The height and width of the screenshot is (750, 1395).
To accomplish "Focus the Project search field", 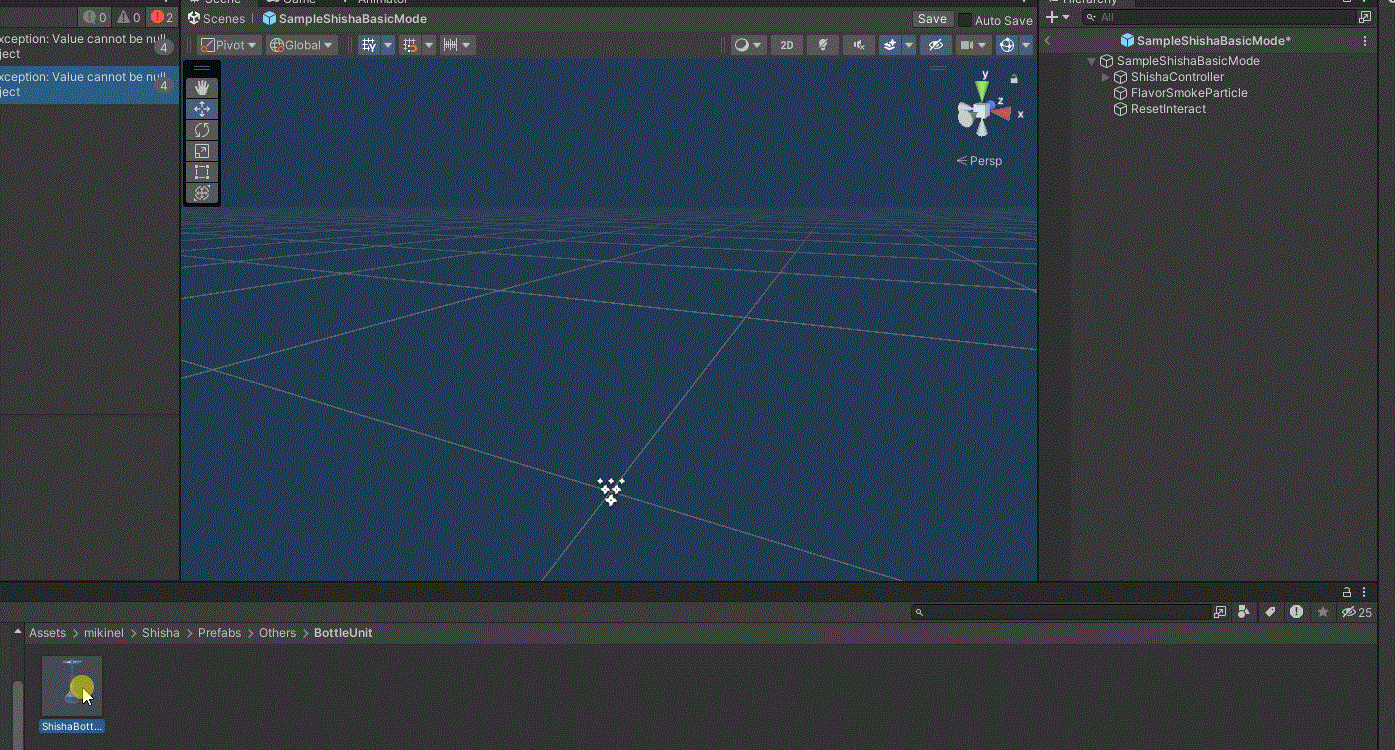I will (x=1061, y=612).
